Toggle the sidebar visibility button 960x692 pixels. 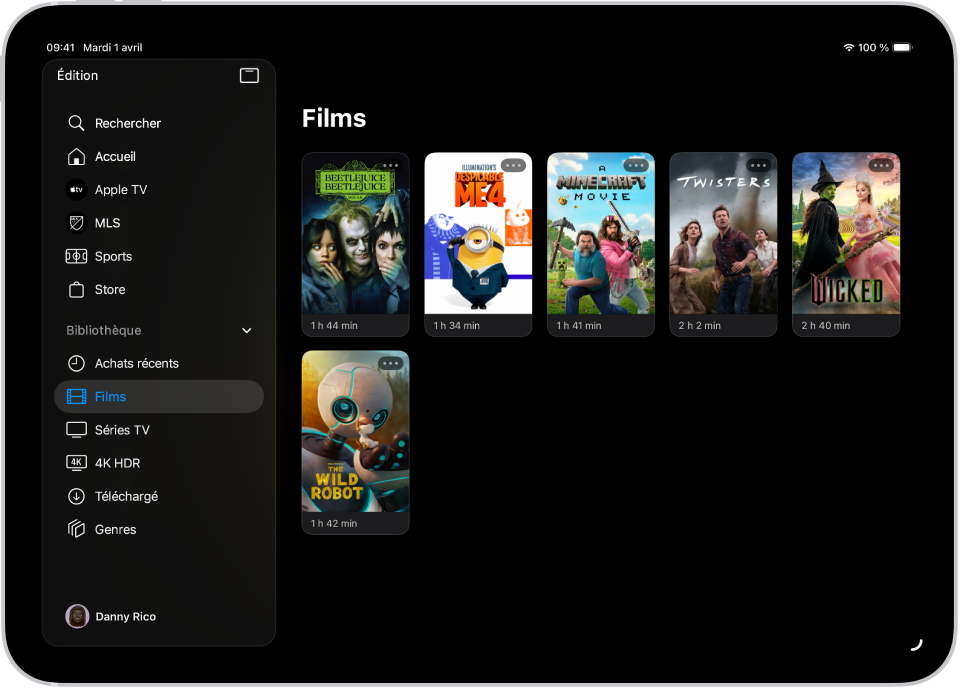248,75
